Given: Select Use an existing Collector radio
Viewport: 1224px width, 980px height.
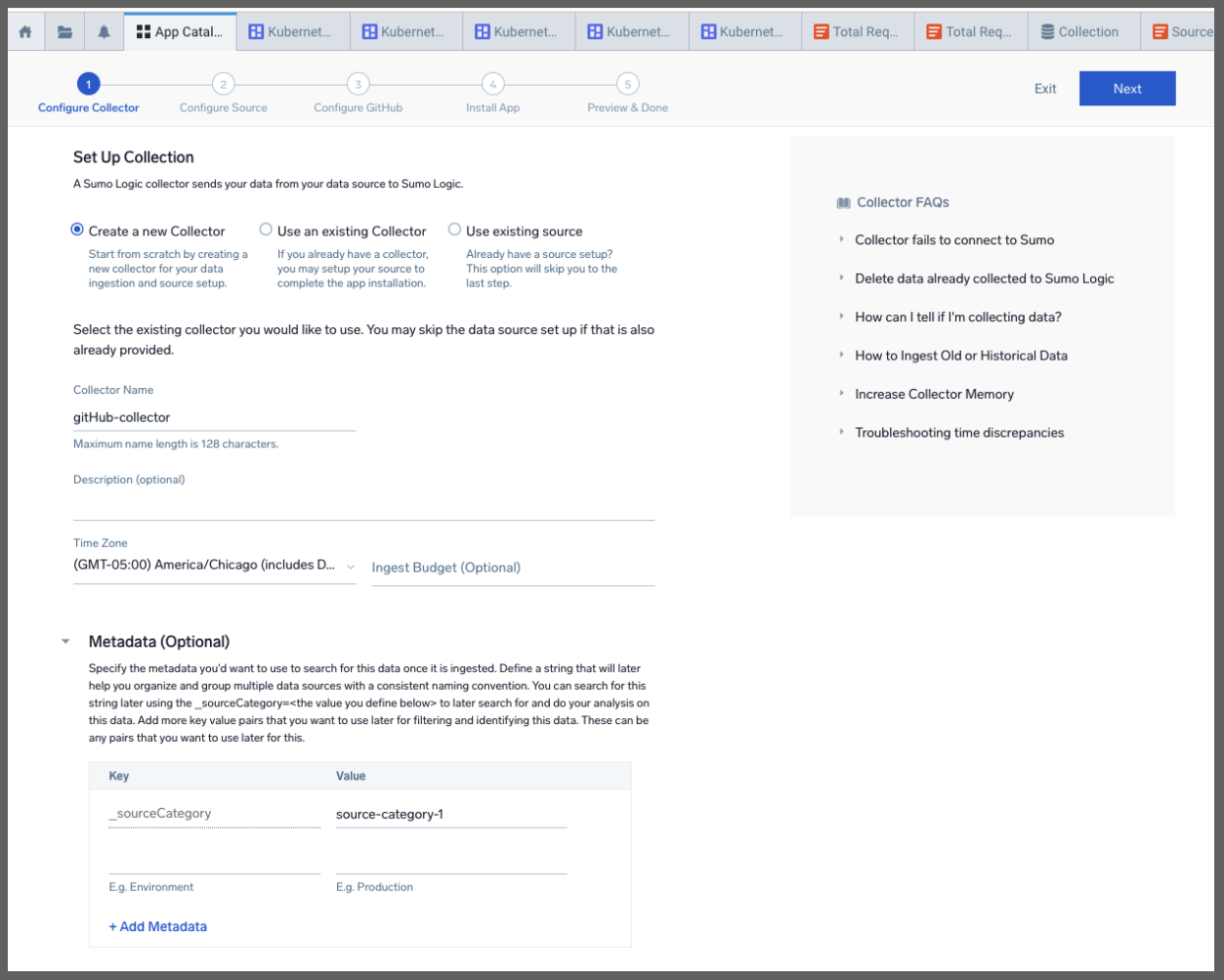Looking at the screenshot, I should 266,230.
